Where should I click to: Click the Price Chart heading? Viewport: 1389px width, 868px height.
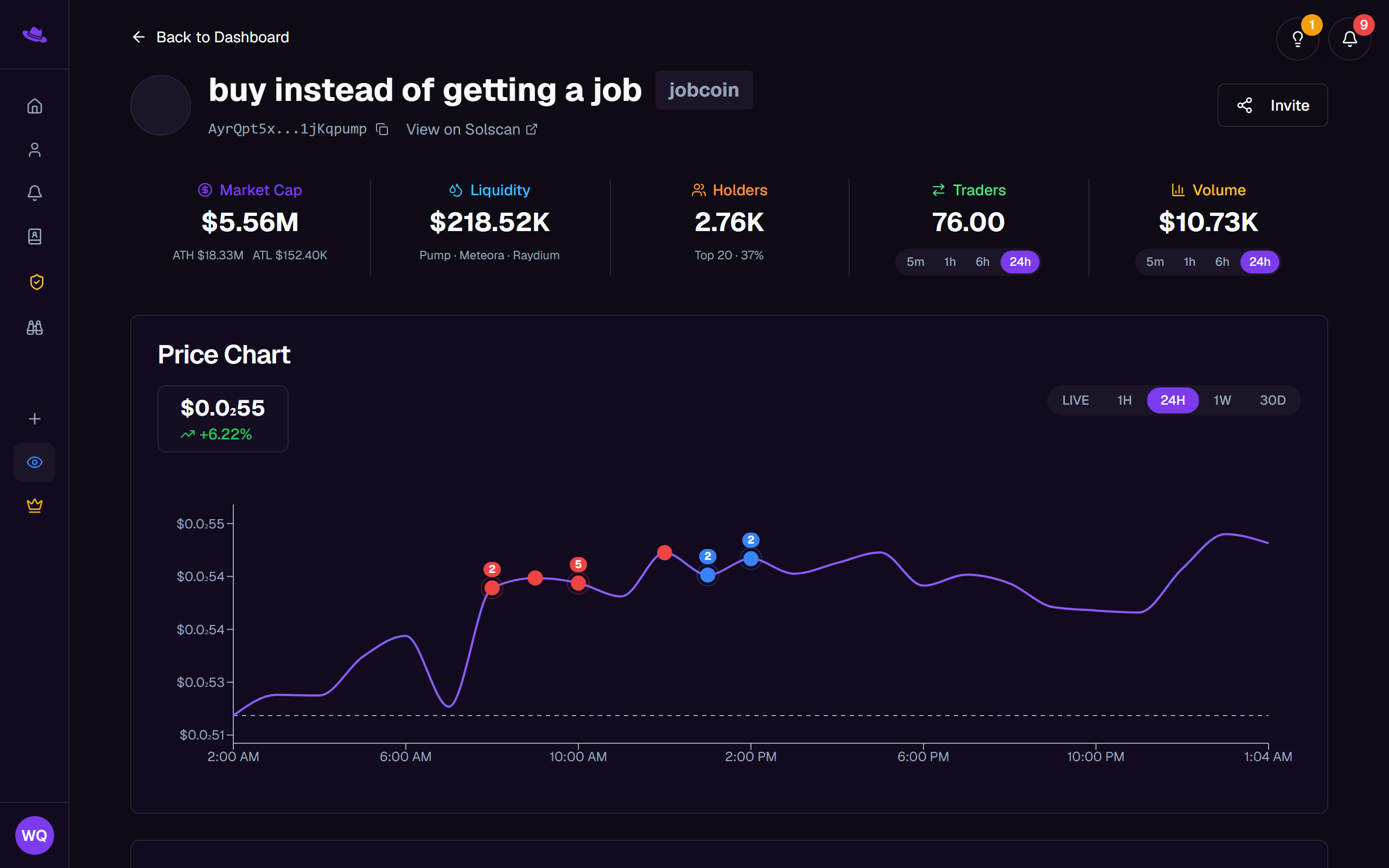[224, 355]
